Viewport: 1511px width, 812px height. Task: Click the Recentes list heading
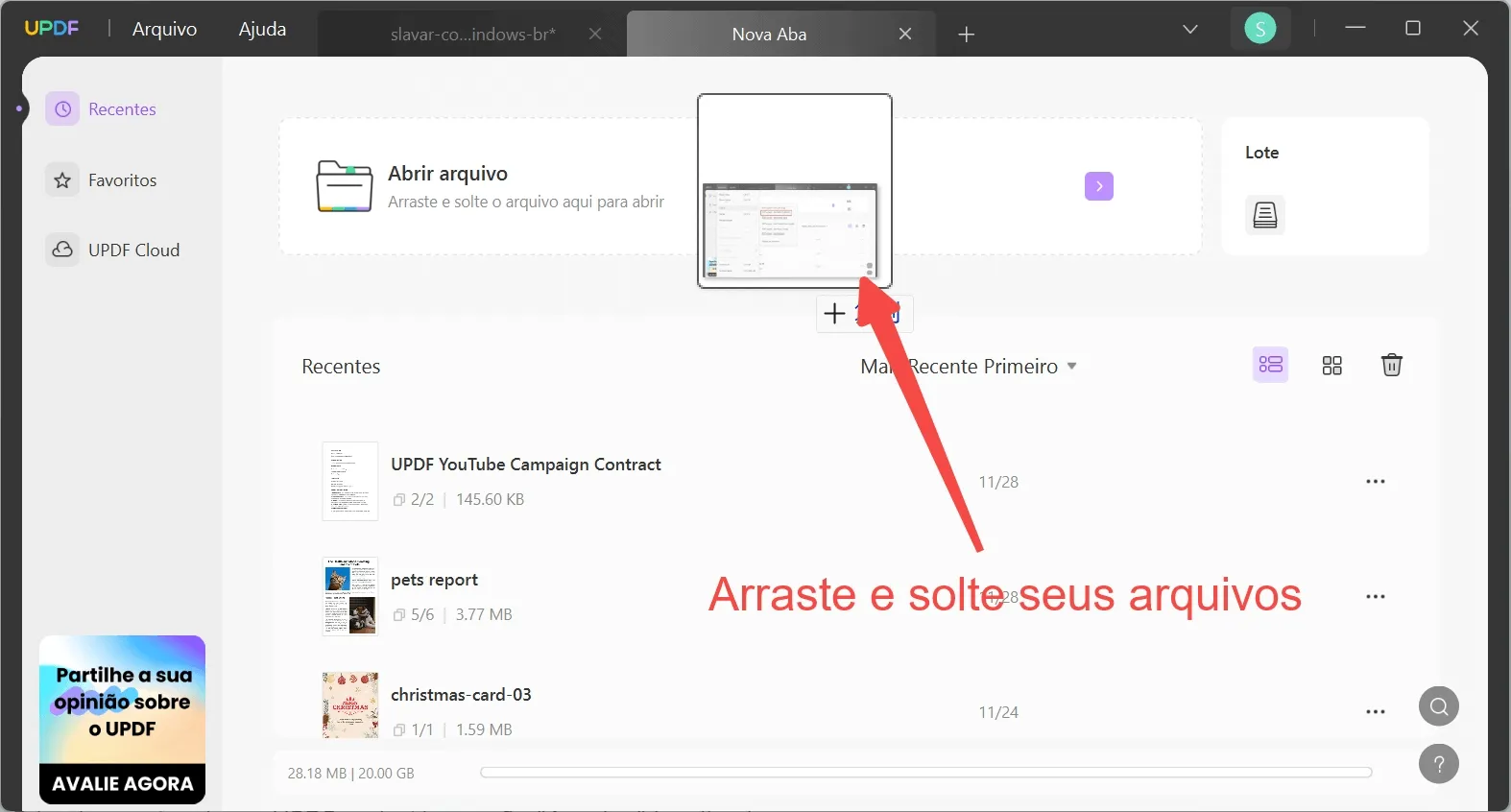pyautogui.click(x=341, y=367)
